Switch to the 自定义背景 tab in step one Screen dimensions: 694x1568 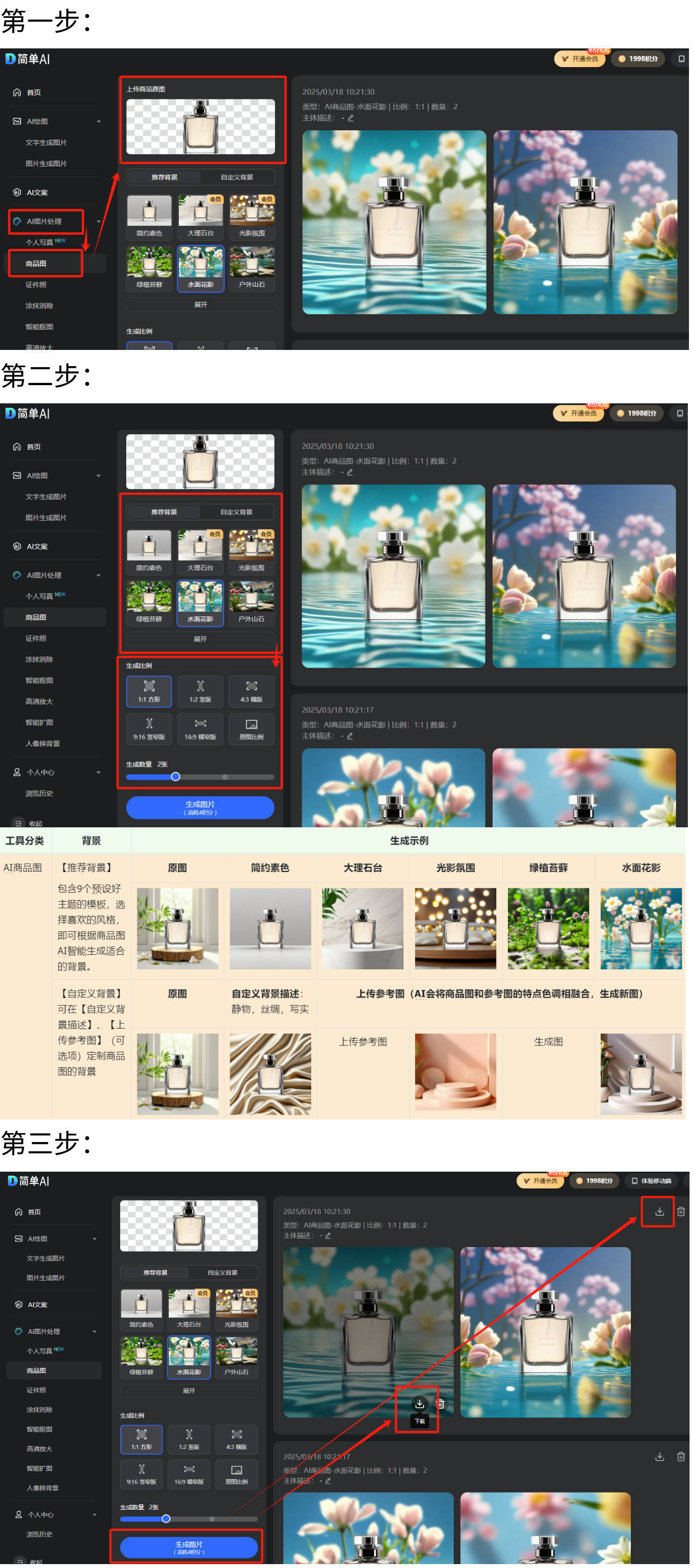click(x=236, y=177)
